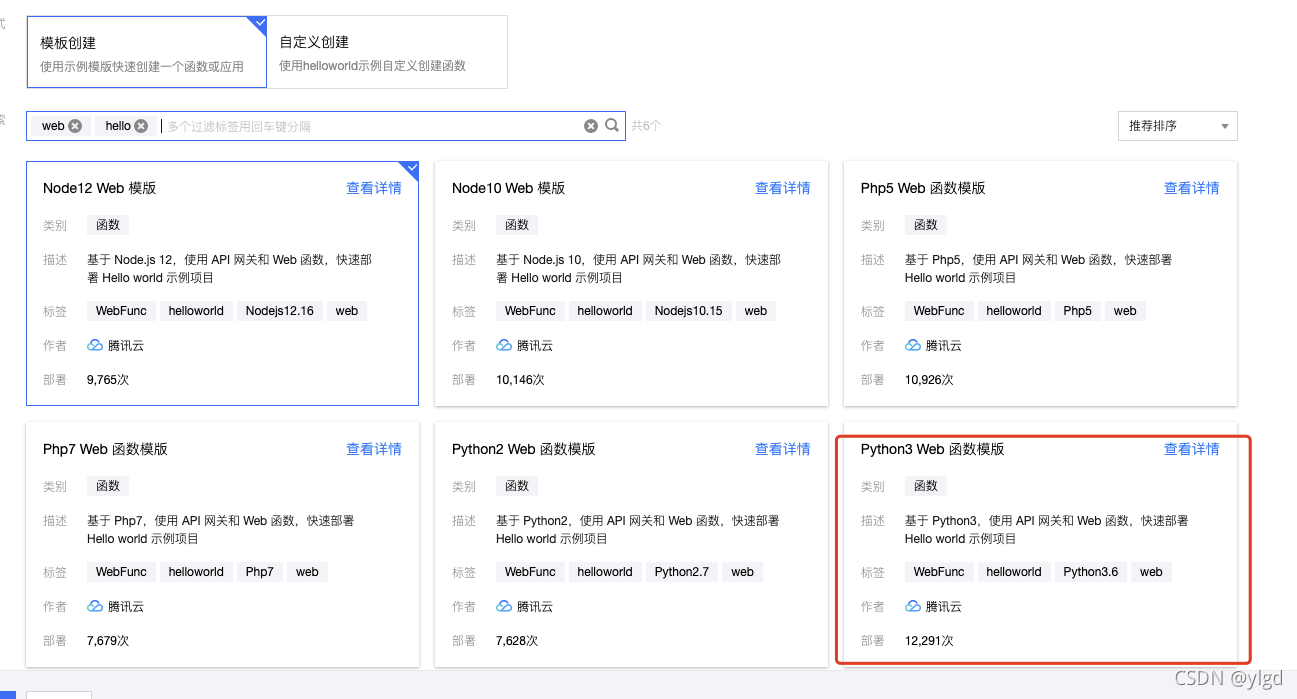Select the Node12 Web 模版 card title
The height and width of the screenshot is (699, 1297).
pyautogui.click(x=100, y=188)
